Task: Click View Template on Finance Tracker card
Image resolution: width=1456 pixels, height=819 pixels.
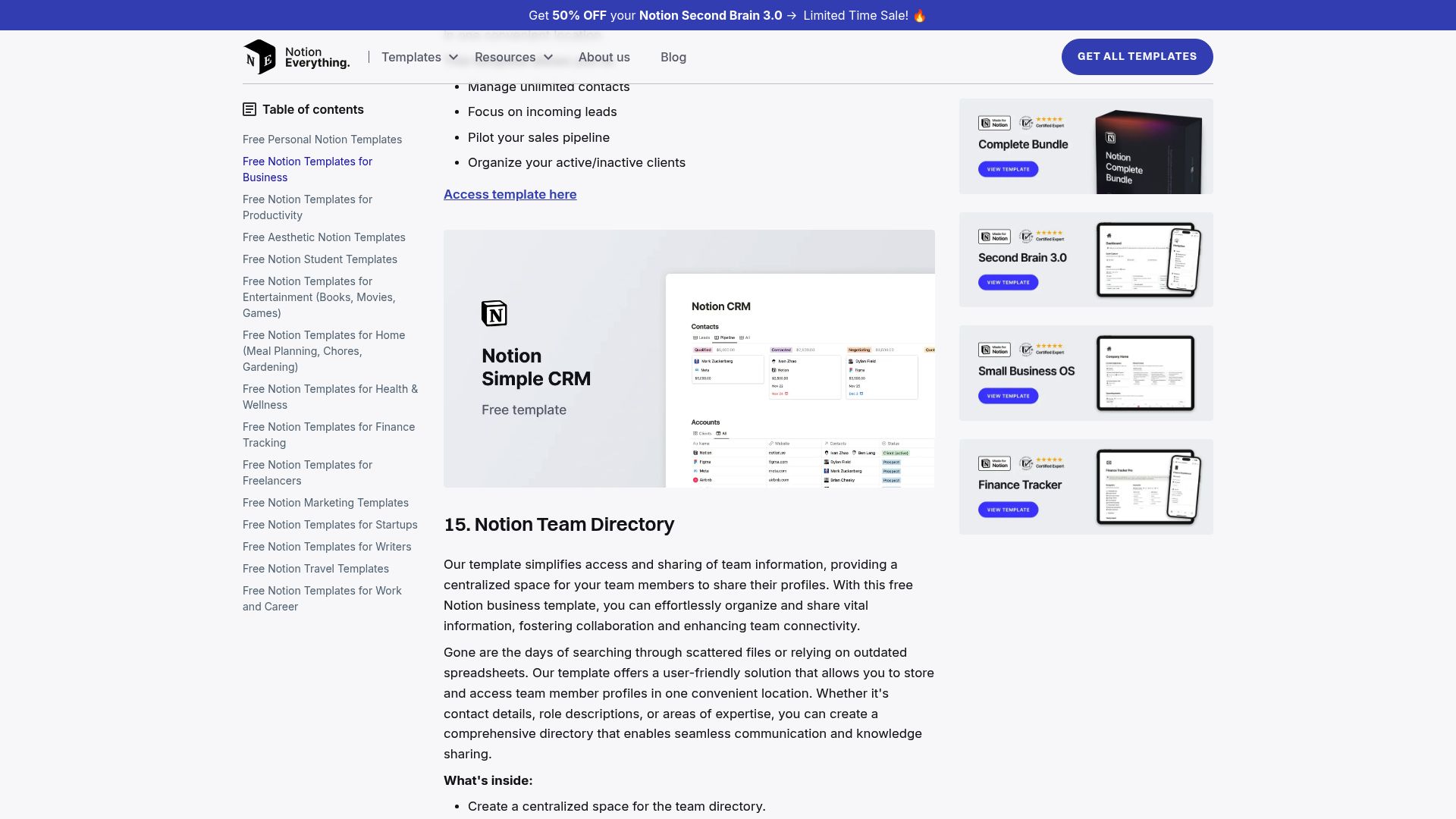Action: (1008, 510)
